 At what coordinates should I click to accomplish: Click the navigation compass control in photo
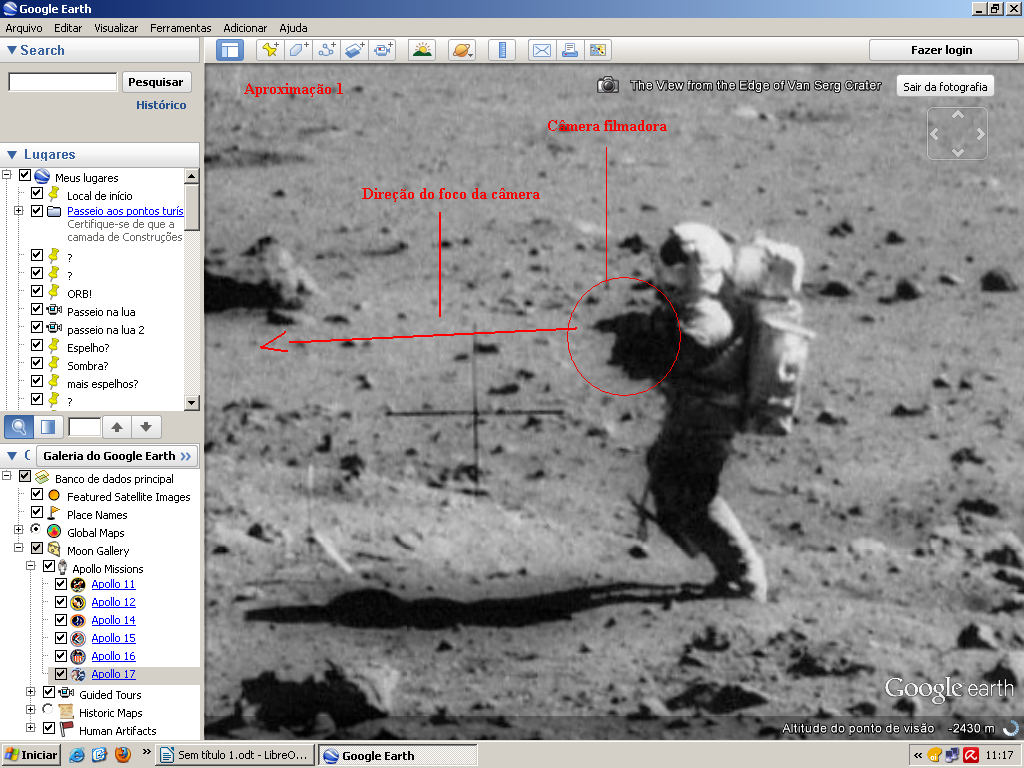pyautogui.click(x=957, y=134)
